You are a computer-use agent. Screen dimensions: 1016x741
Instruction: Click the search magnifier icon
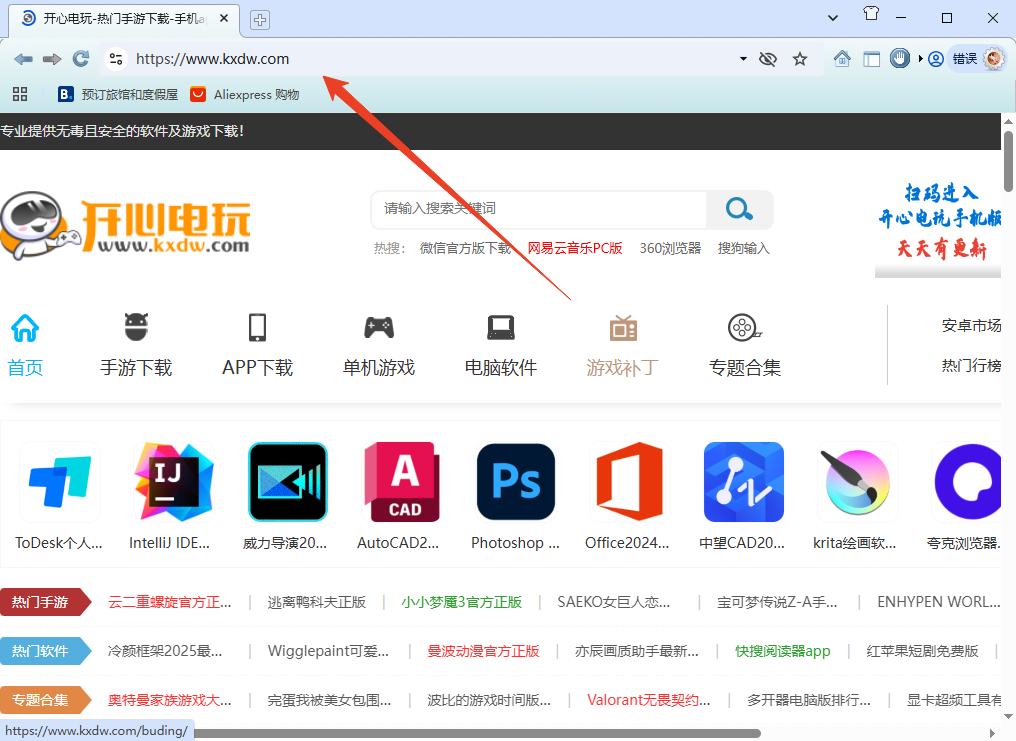(x=739, y=209)
